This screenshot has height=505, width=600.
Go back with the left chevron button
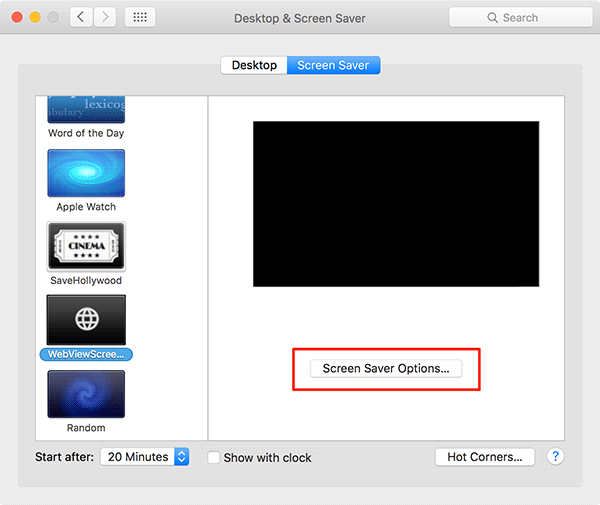coord(81,17)
